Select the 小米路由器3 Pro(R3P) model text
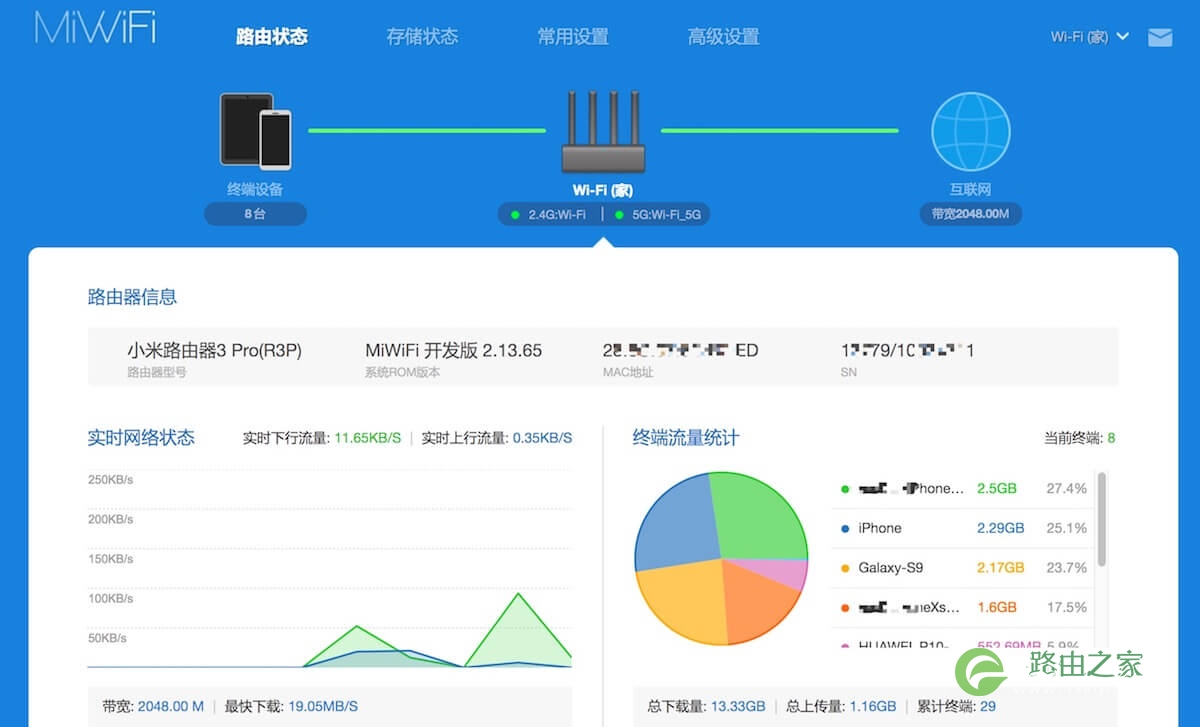Viewport: 1200px width, 727px height. coord(214,350)
